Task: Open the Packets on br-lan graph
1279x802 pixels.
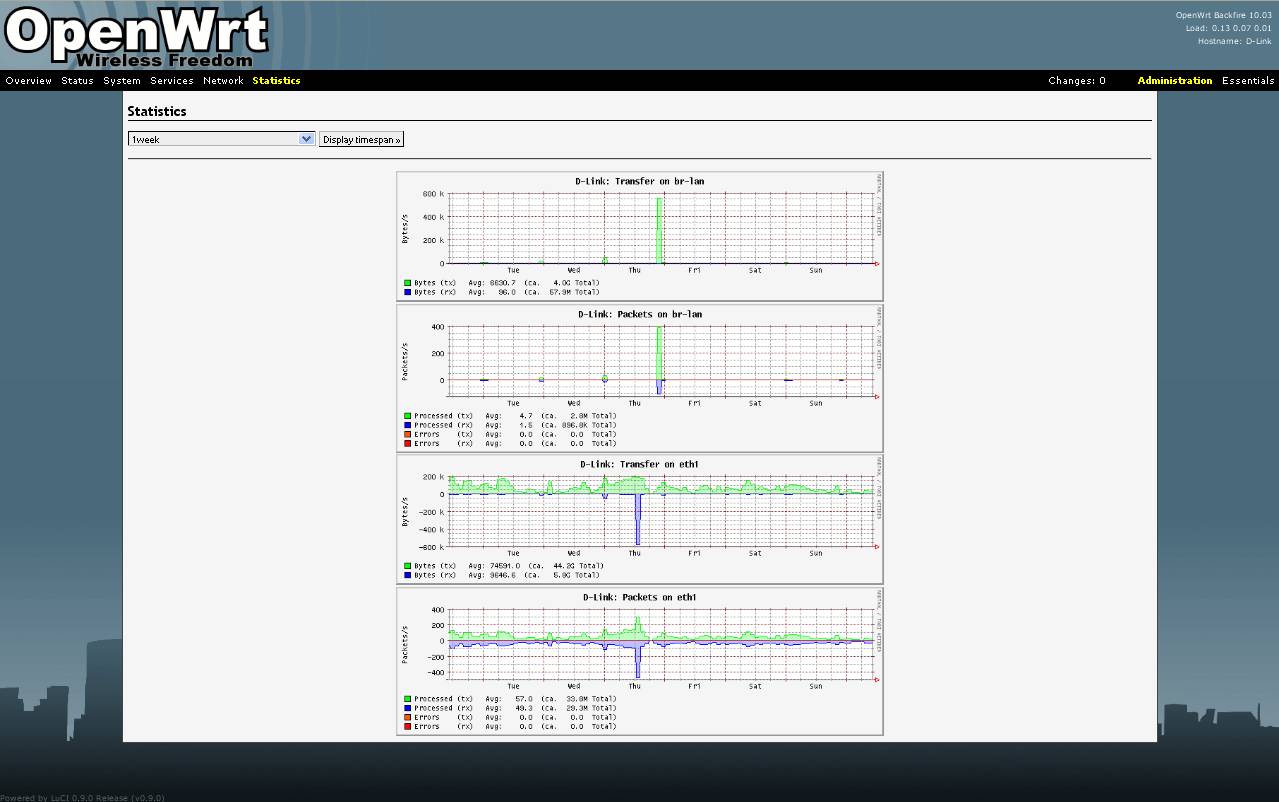Action: [x=640, y=378]
